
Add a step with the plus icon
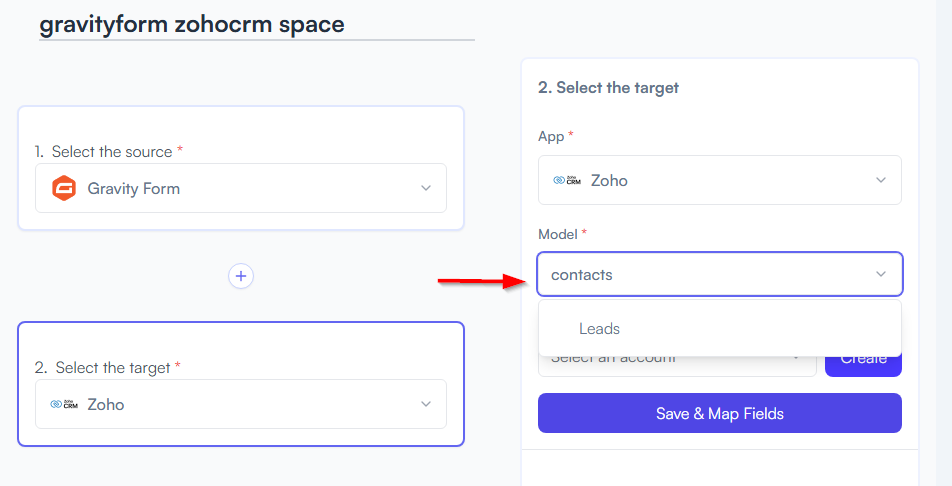[241, 276]
